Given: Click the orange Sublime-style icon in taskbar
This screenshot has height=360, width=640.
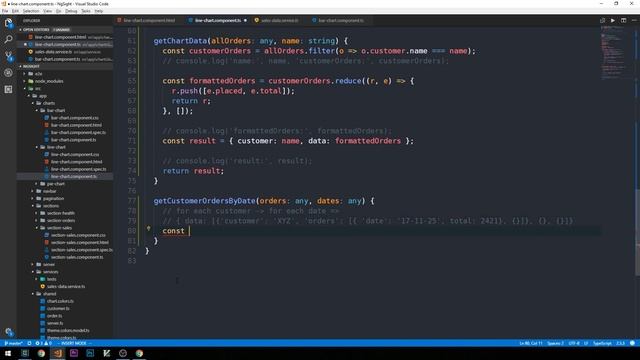Looking at the screenshot, I should click(x=58, y=353).
